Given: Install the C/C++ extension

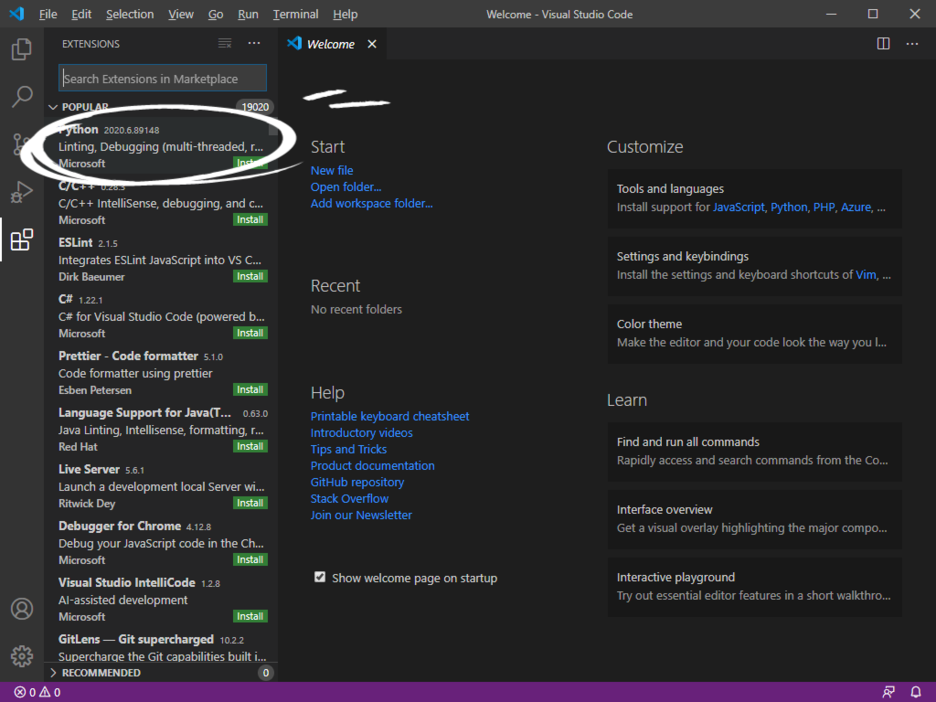Looking at the screenshot, I should point(250,220).
